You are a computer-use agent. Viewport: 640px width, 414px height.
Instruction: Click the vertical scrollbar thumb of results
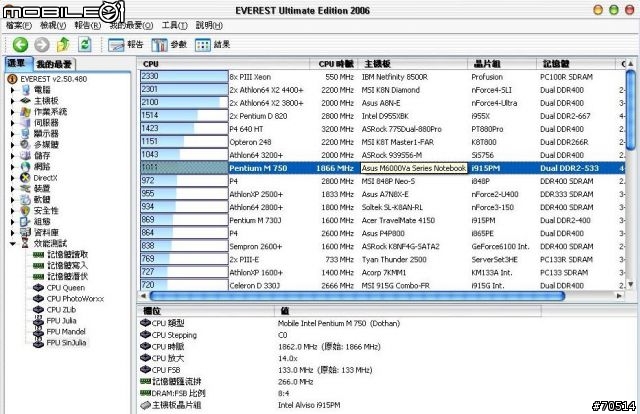[x=631, y=110]
